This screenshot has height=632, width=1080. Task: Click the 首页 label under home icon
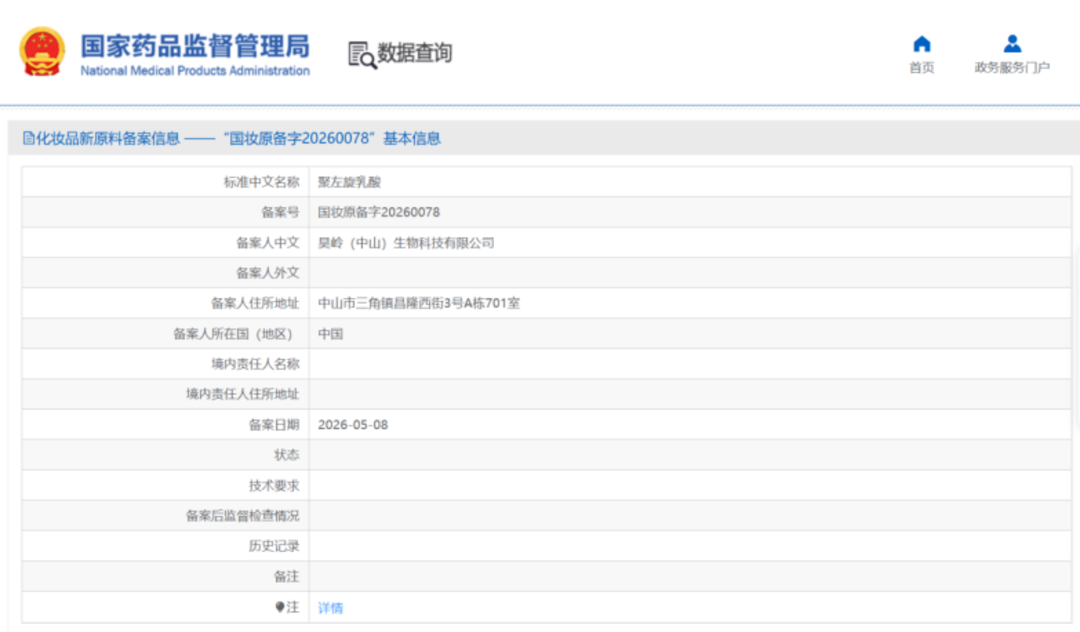point(922,67)
